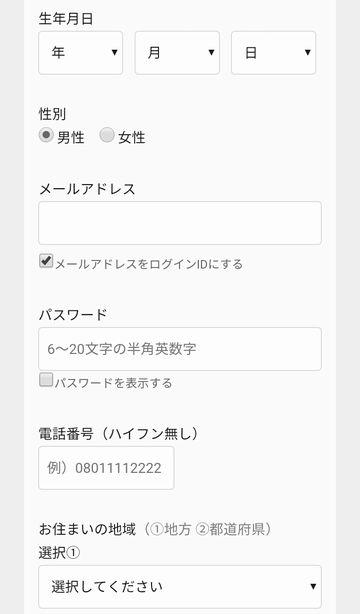360x614 pixels.
Task: Click the 女性 label text
Action: pos(132,138)
